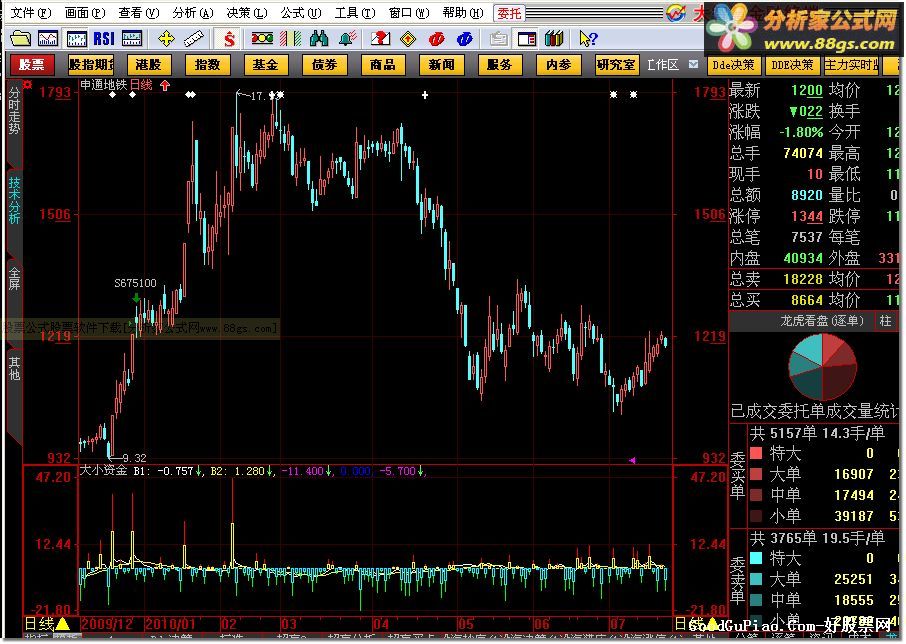The height and width of the screenshot is (644, 906).
Task: Click the 大小资金 indicator label
Action: (x=103, y=471)
